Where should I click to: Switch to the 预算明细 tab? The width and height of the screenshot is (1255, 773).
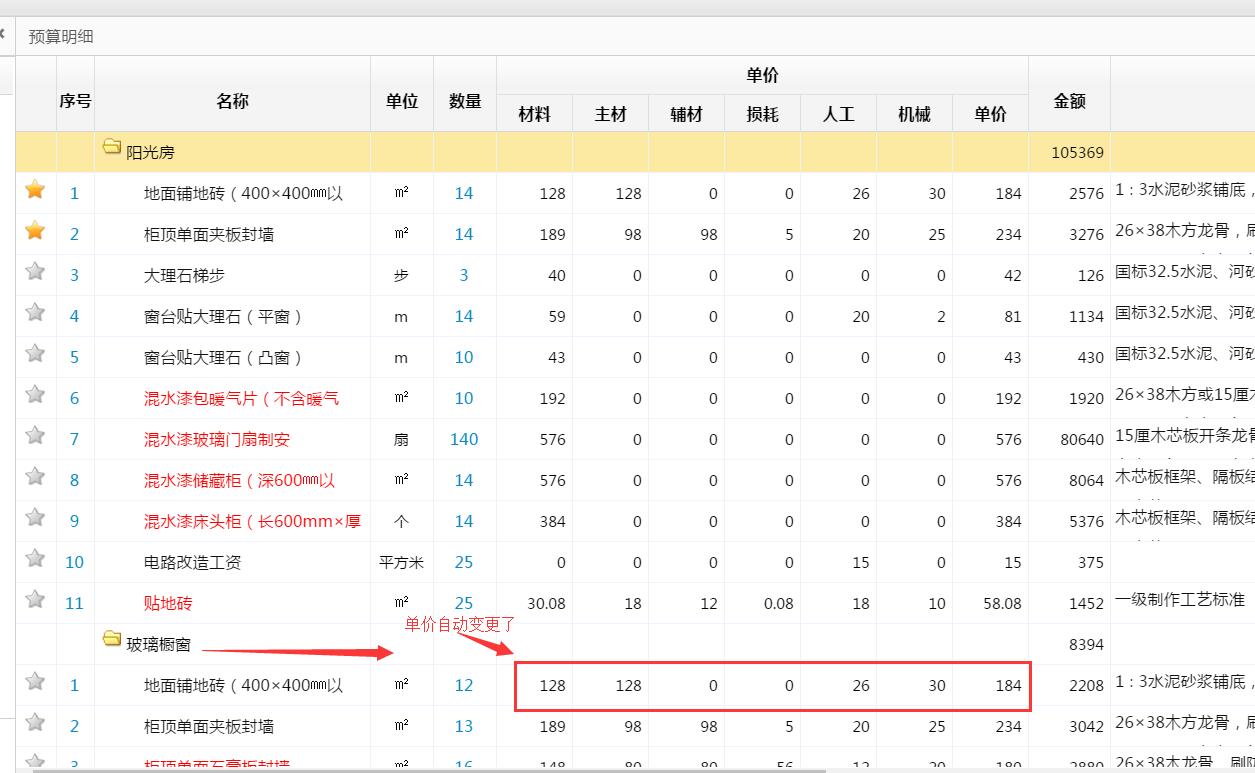pos(62,35)
